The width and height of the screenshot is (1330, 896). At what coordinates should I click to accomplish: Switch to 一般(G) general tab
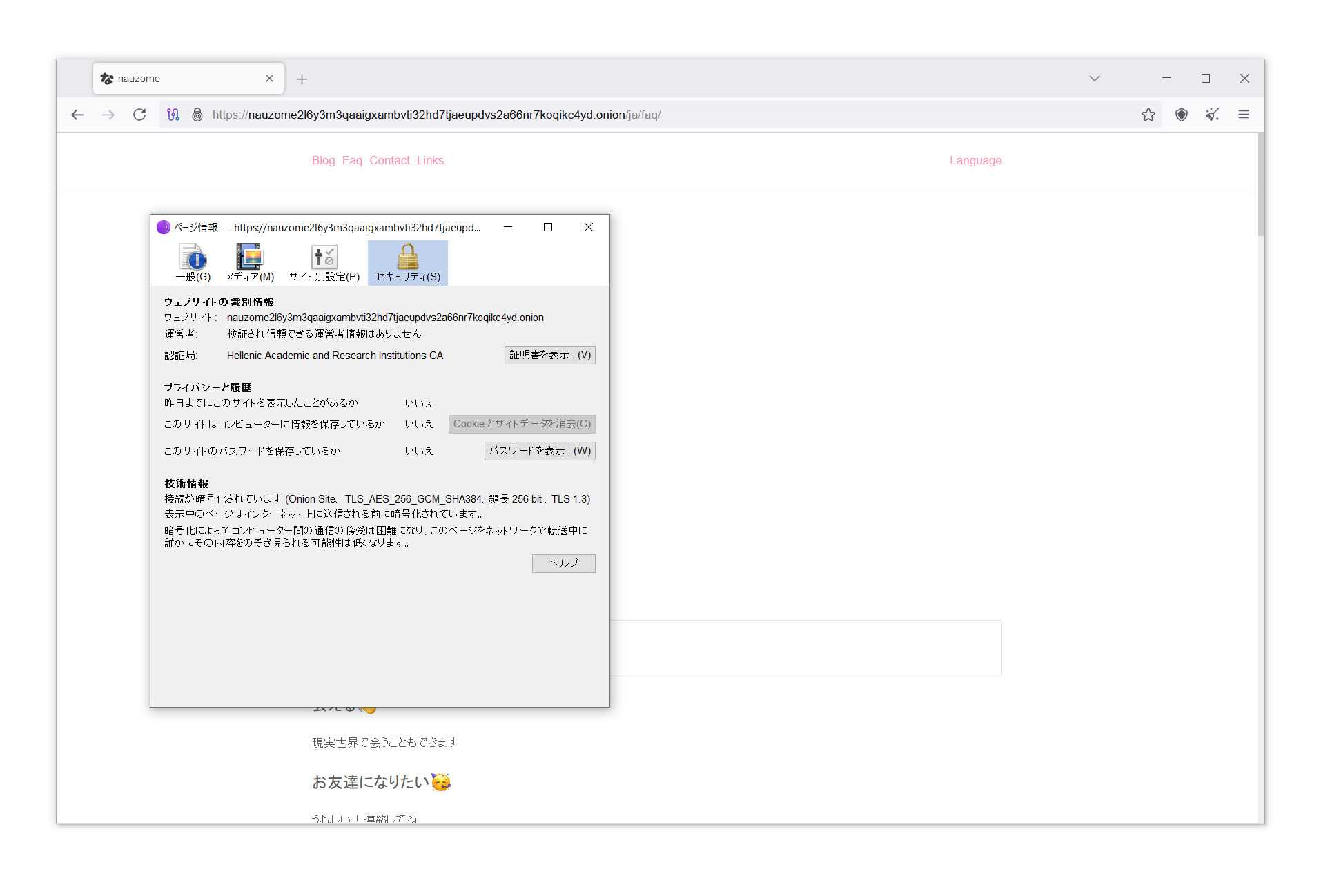click(193, 263)
